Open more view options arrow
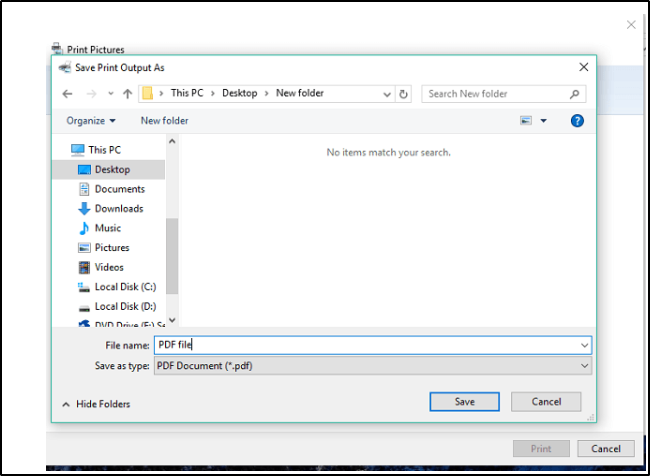The width and height of the screenshot is (650, 476). (543, 121)
